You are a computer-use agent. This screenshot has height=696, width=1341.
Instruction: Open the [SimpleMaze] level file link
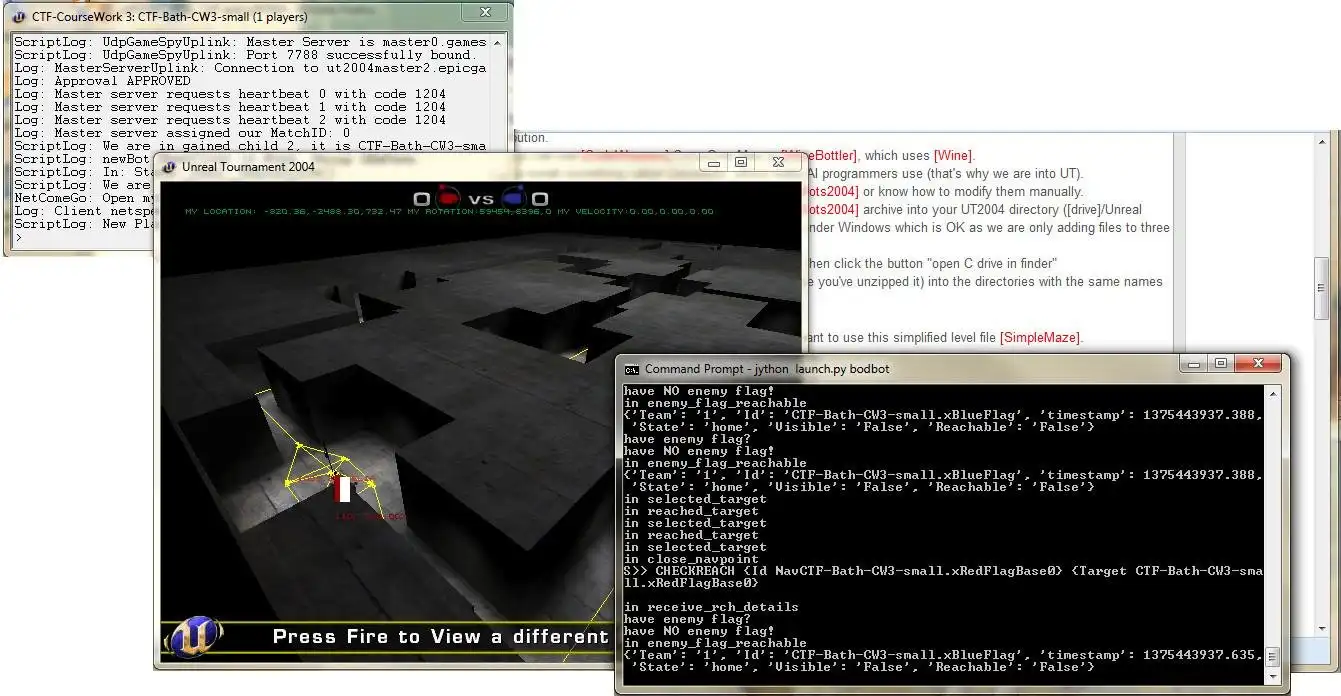tap(1041, 337)
